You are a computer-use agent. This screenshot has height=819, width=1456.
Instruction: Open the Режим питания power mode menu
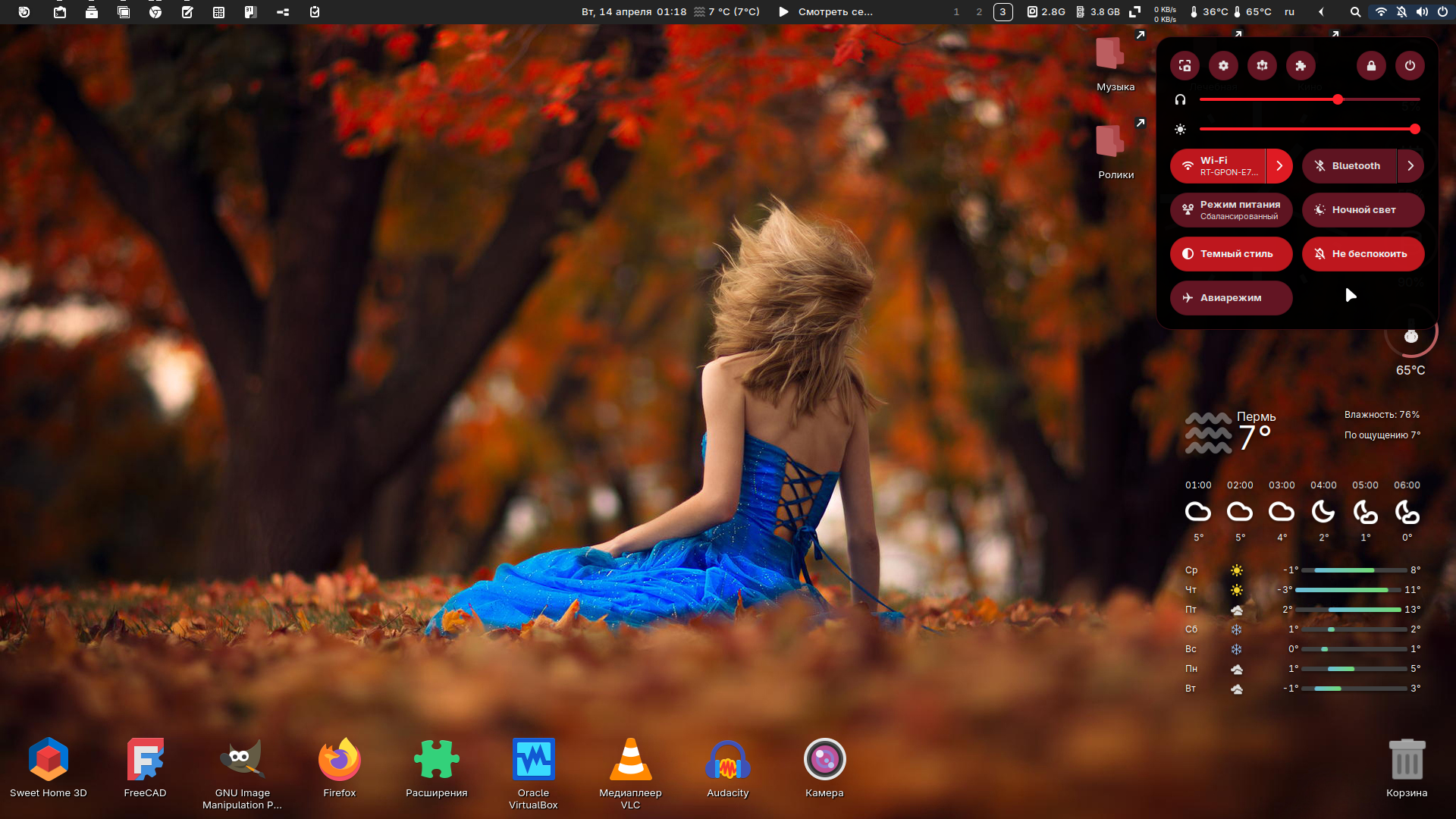pyautogui.click(x=1231, y=210)
